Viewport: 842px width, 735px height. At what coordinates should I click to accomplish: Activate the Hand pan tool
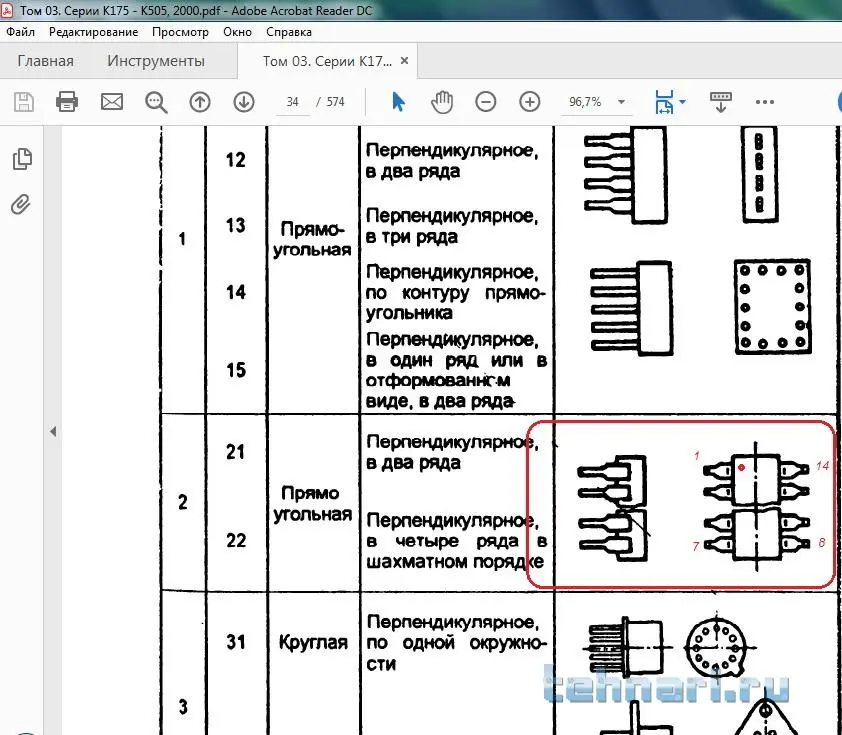(442, 102)
